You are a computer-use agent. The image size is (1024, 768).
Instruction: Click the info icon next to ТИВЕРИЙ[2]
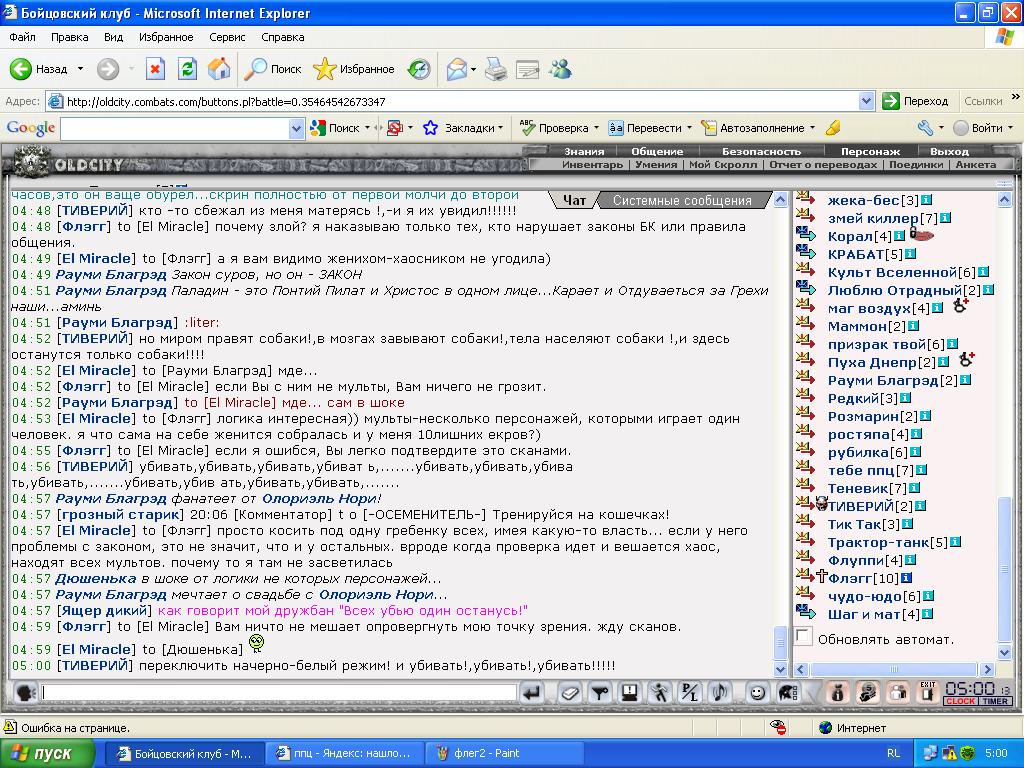(920, 505)
